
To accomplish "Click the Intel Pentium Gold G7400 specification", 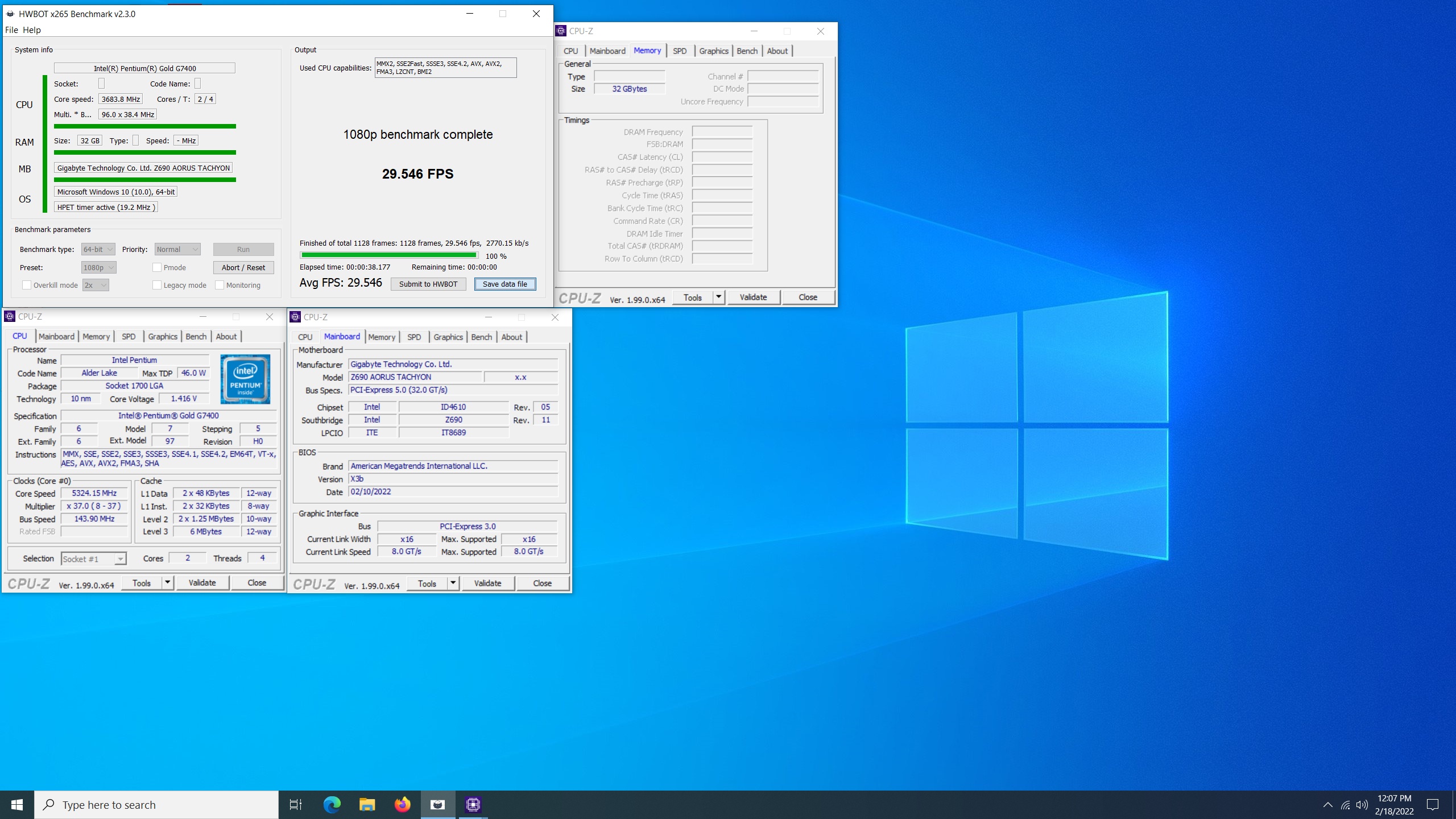I will 168,416.
